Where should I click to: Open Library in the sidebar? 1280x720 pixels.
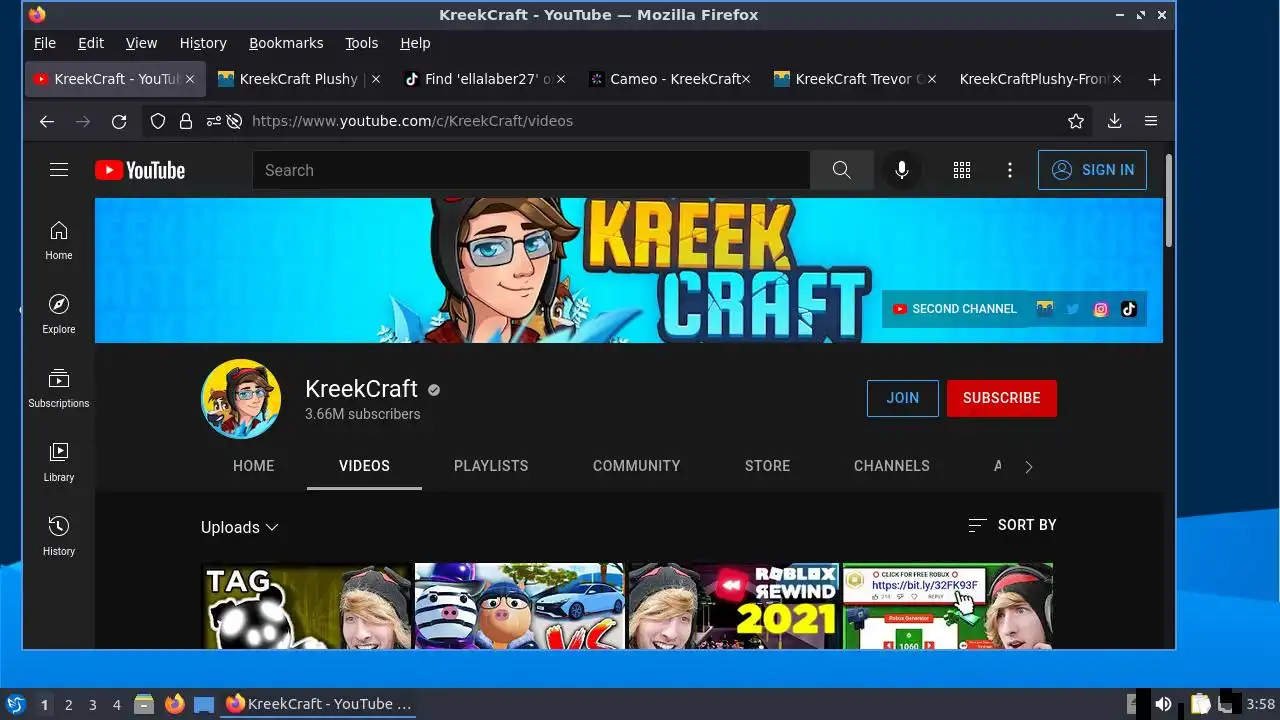[59, 463]
